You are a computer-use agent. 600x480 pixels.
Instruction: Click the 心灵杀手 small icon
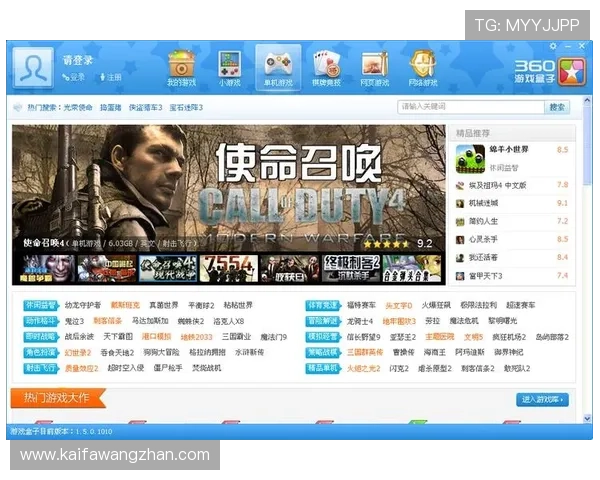[460, 240]
